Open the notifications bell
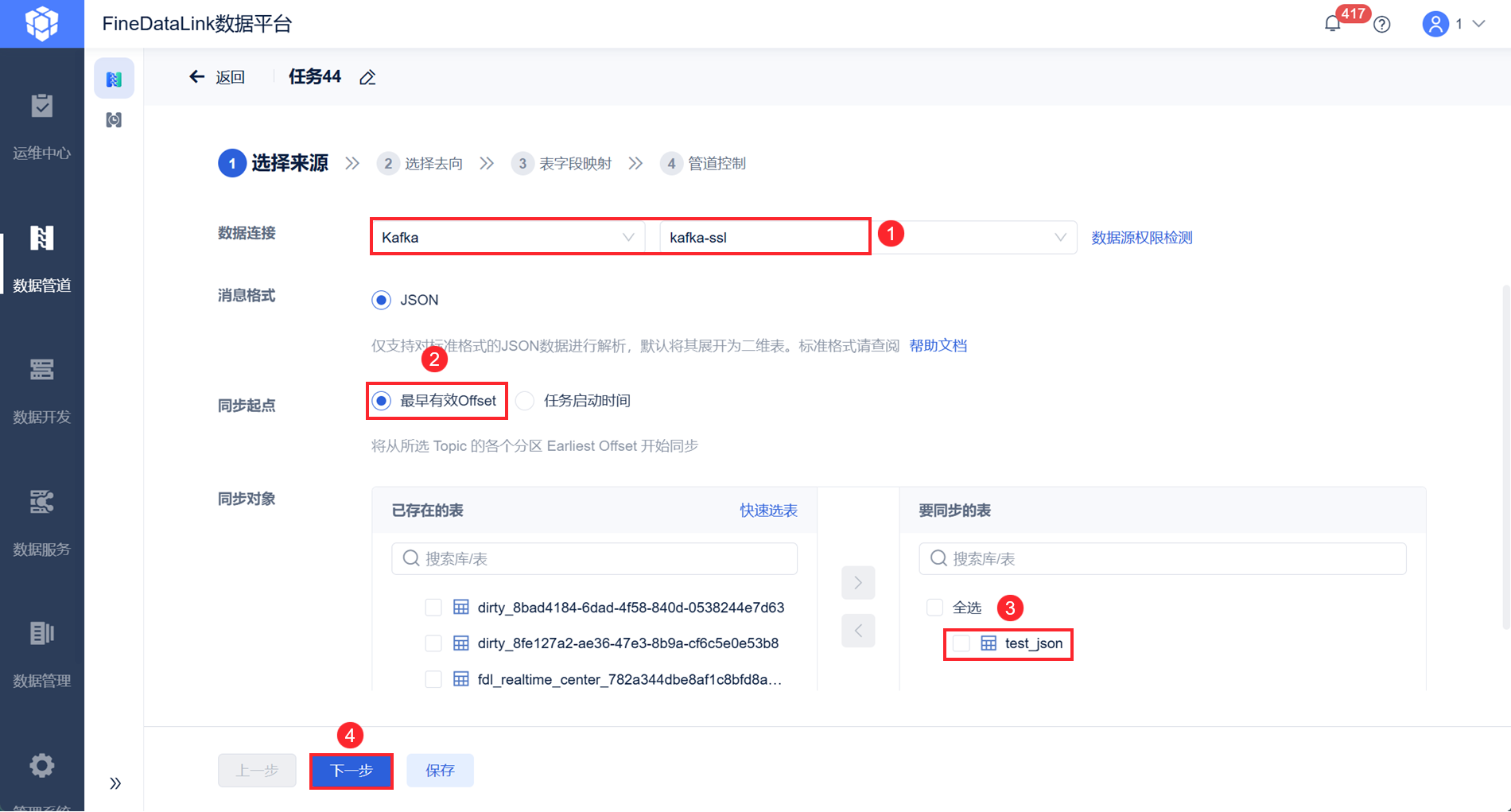This screenshot has width=1511, height=812. [x=1333, y=24]
